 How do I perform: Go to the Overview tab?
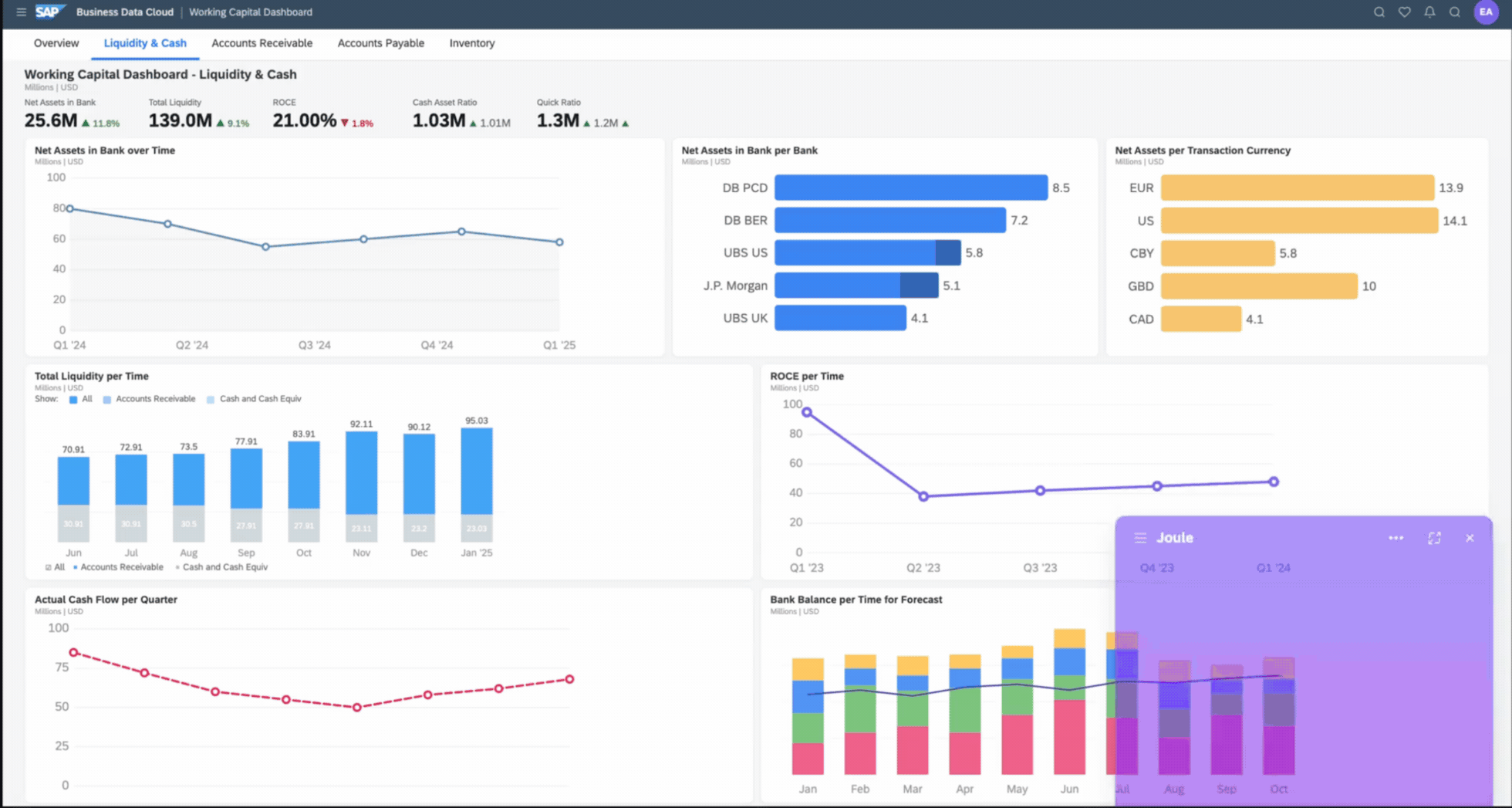[x=56, y=43]
